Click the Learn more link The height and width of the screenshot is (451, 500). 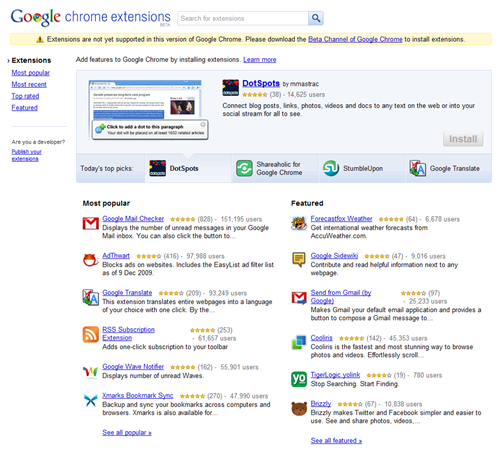(x=260, y=60)
